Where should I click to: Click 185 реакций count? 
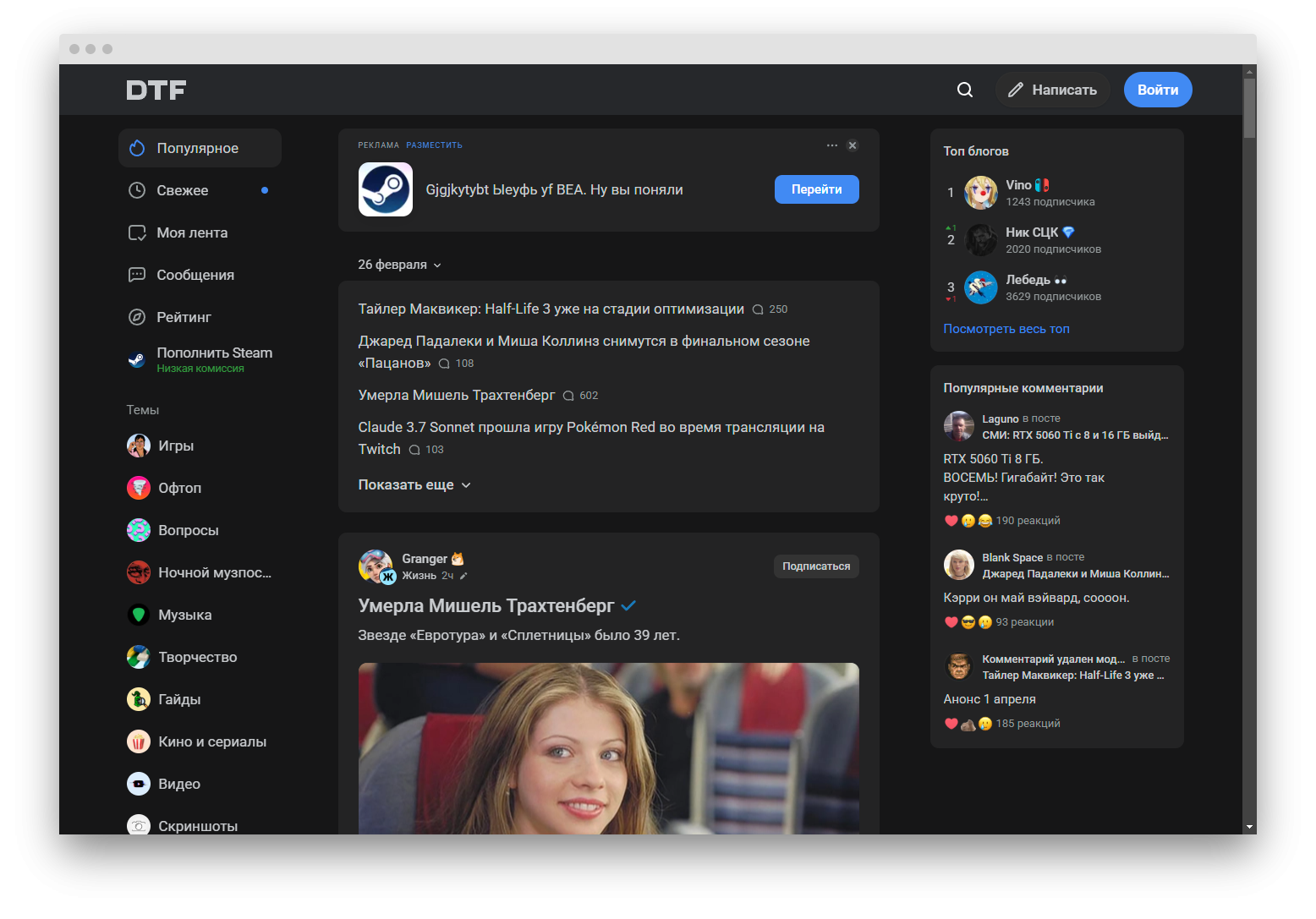click(1028, 724)
